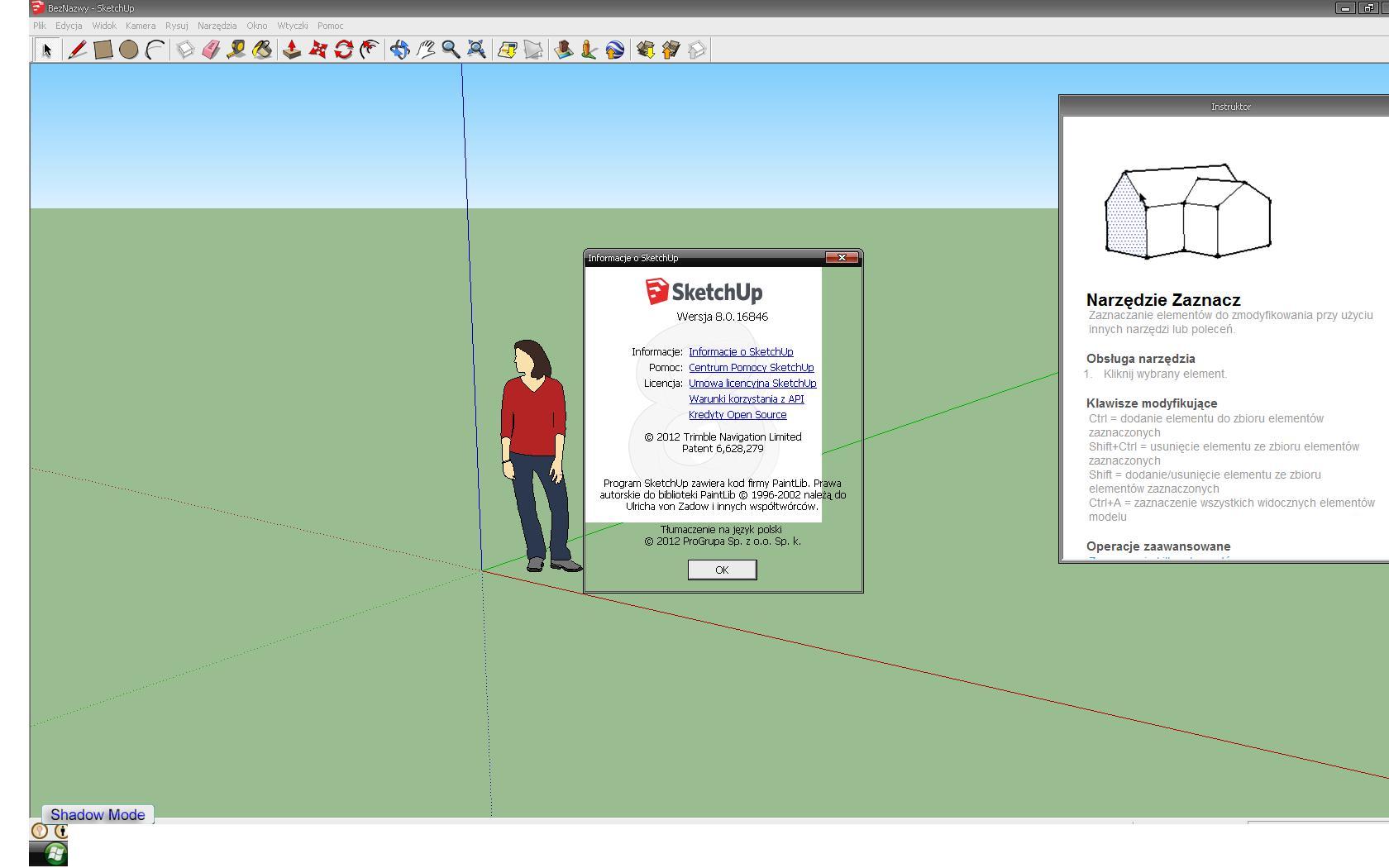
Task: Select the Offset tool
Action: point(369,50)
